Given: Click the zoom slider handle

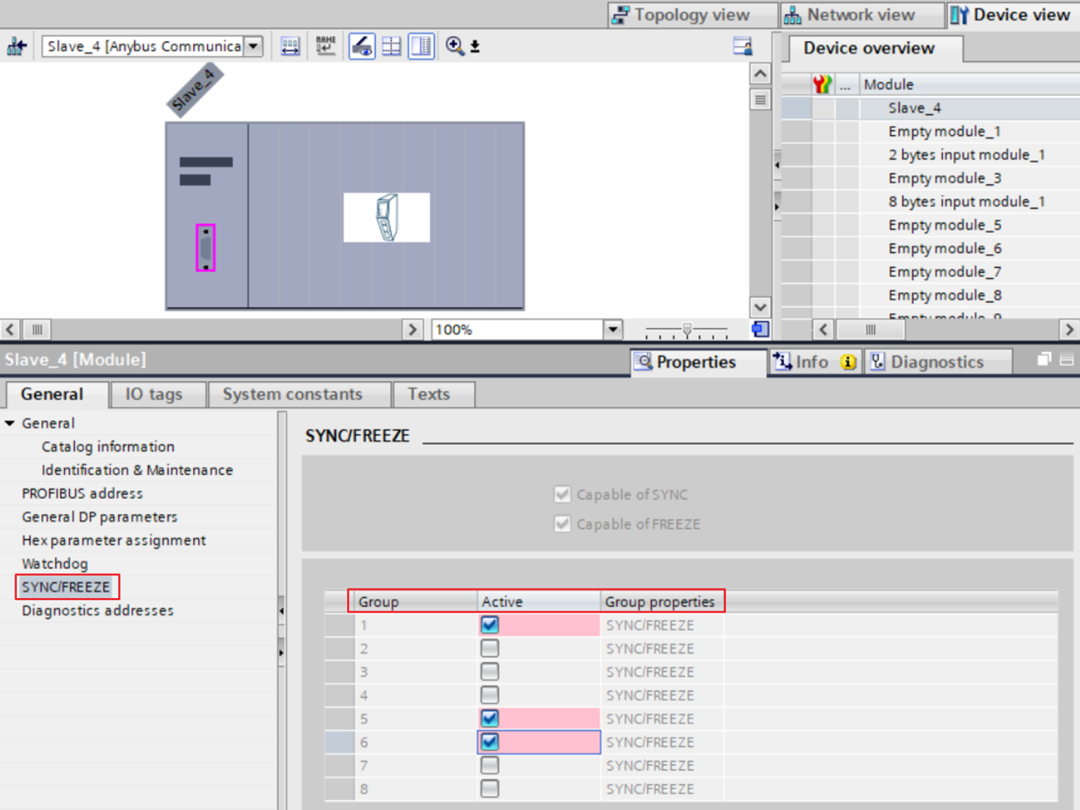Looking at the screenshot, I should click(x=686, y=329).
